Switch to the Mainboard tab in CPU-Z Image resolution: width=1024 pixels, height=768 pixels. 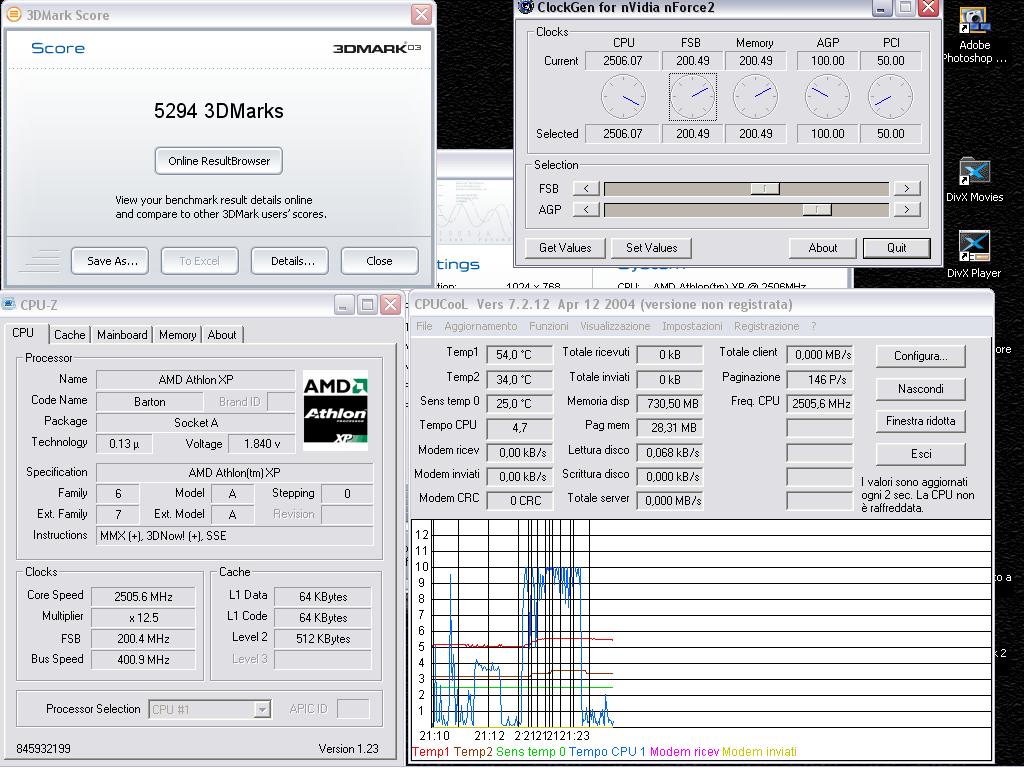[122, 335]
